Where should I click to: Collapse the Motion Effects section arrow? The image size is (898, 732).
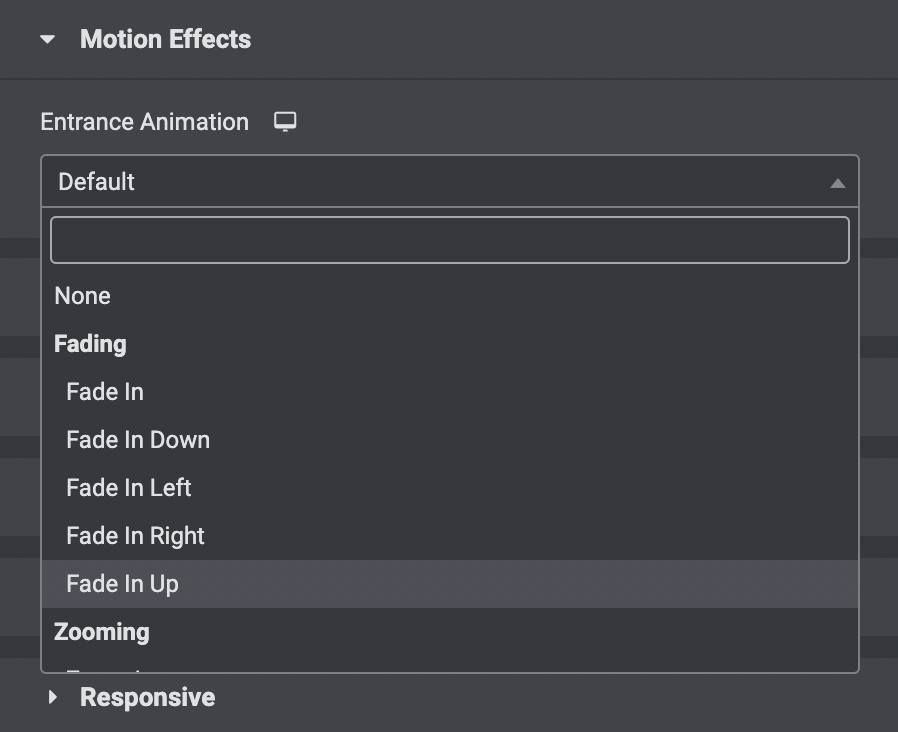[x=48, y=40]
